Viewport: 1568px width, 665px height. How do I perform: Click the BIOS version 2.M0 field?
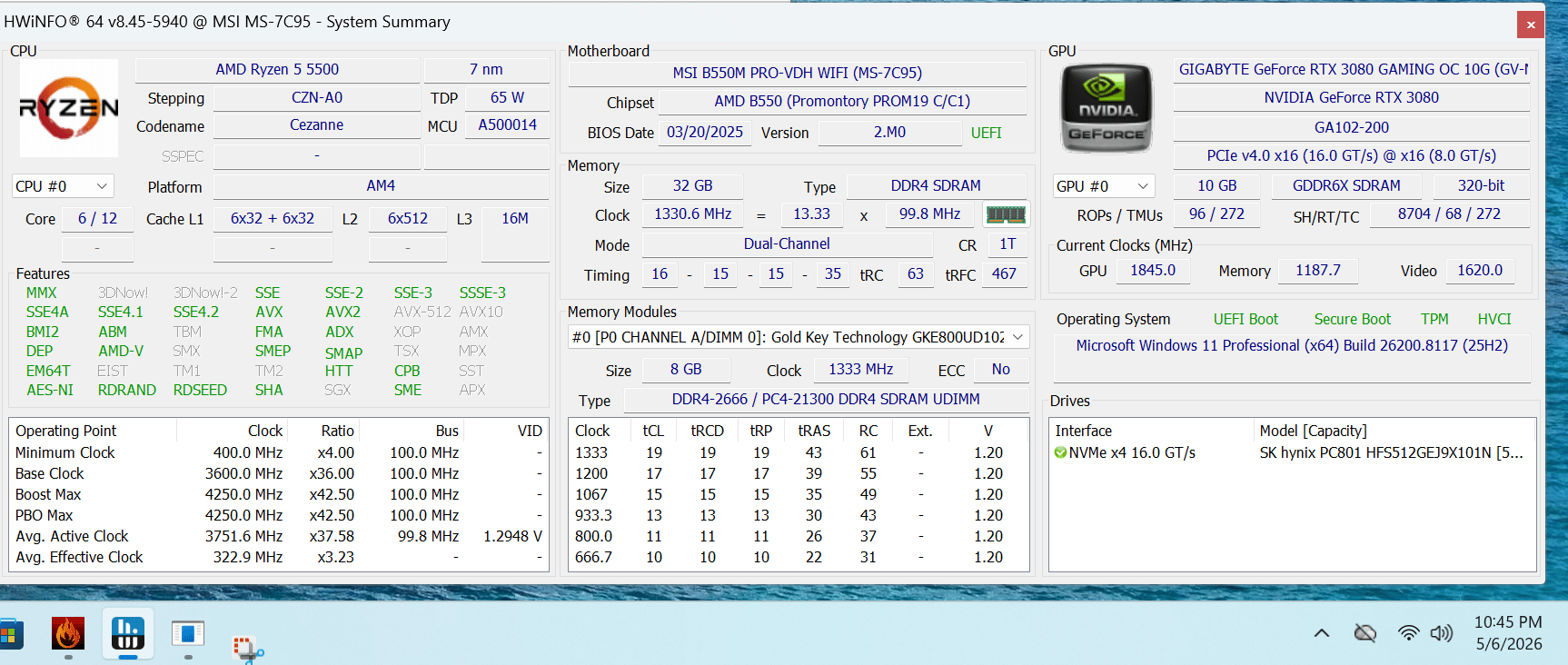pyautogui.click(x=889, y=133)
